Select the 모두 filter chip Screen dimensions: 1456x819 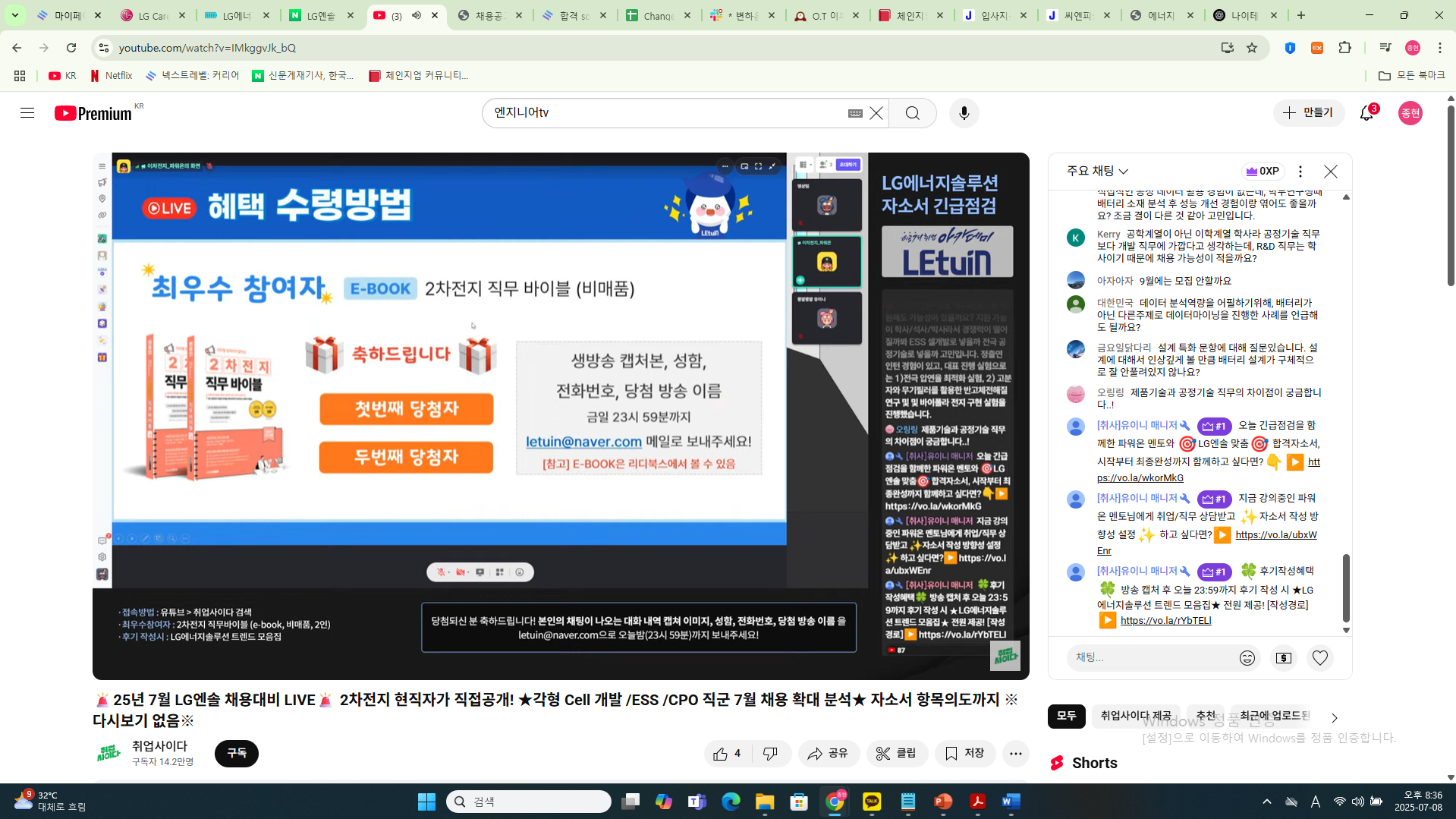[x=1067, y=716]
